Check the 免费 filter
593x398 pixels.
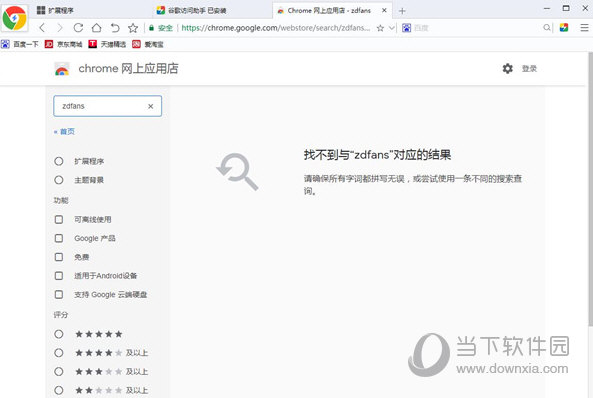pos(59,257)
